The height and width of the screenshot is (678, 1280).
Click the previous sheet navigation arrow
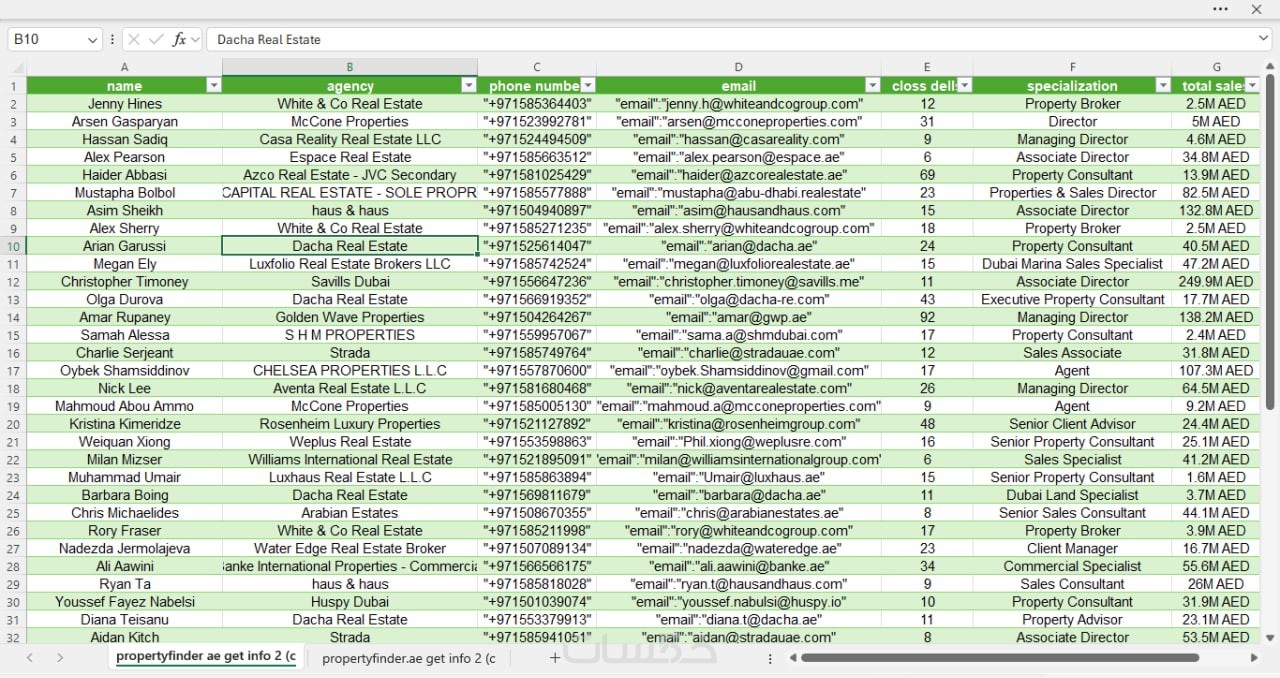[x=29, y=658]
